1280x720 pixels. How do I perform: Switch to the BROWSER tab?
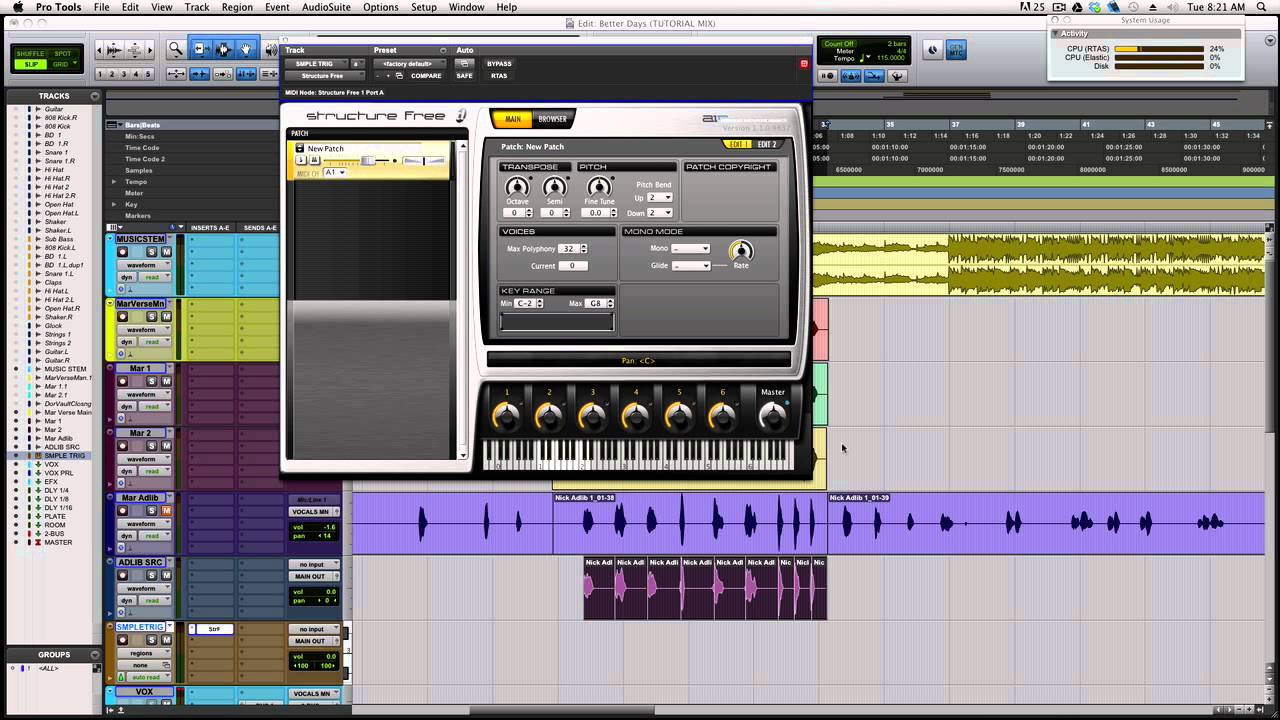click(x=552, y=119)
